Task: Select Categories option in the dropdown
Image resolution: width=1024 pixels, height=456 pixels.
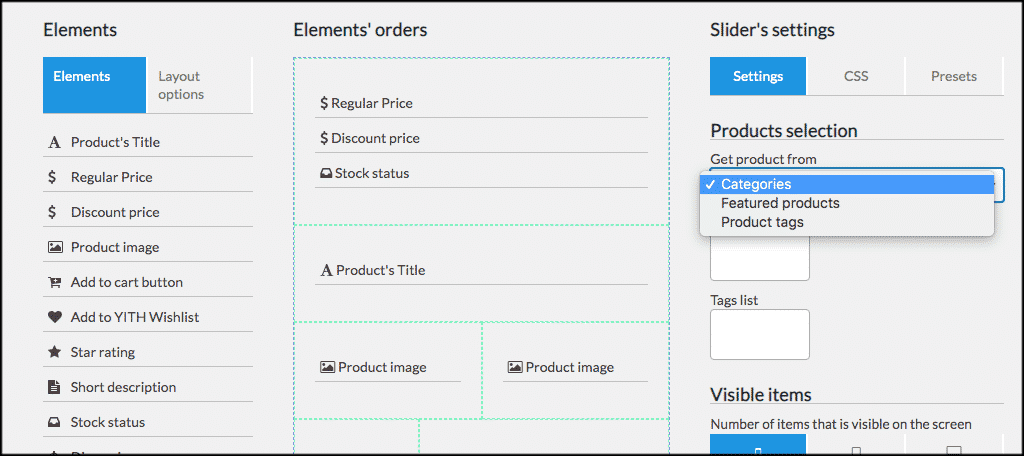Action: coord(756,184)
